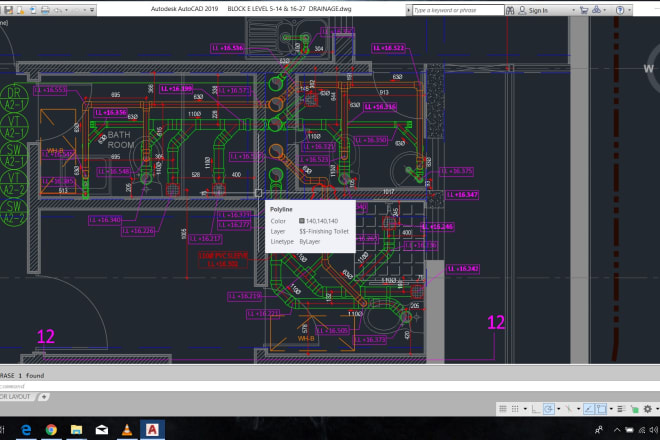The height and width of the screenshot is (440, 660).
Task: Click '$$-Finishing Toilet' layer name in tooltip
Action: coord(324,231)
